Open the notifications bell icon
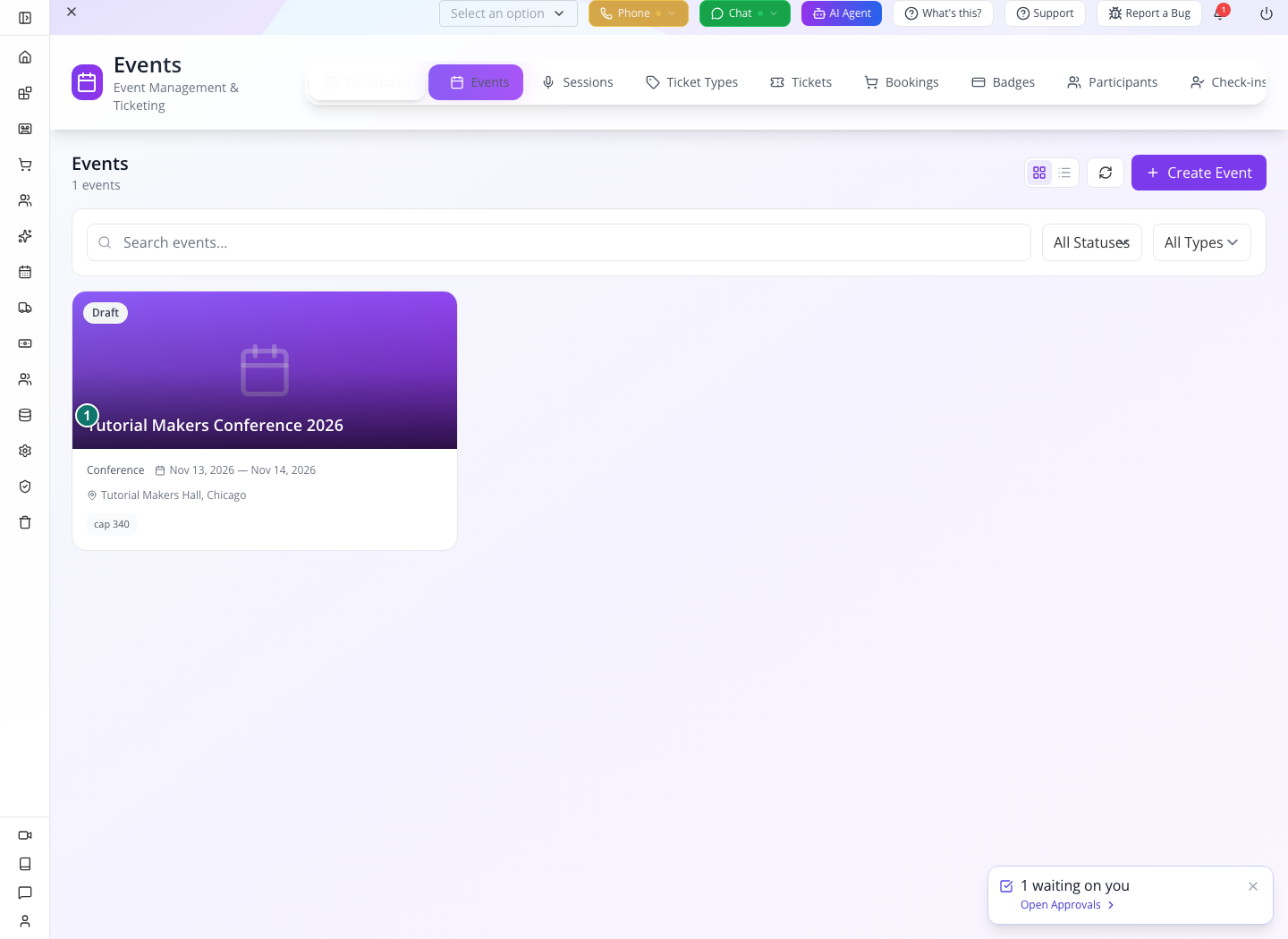 (1219, 13)
